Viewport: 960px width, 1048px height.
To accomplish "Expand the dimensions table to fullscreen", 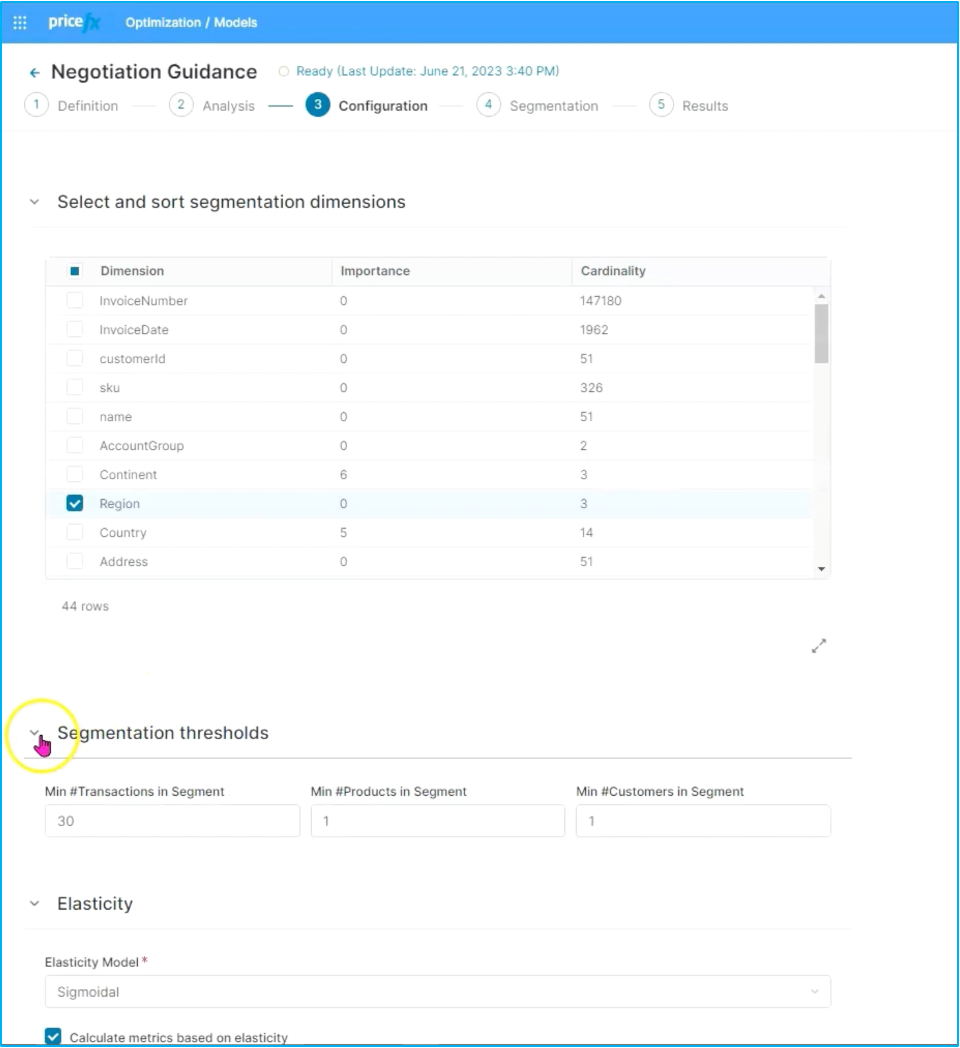I will point(819,646).
